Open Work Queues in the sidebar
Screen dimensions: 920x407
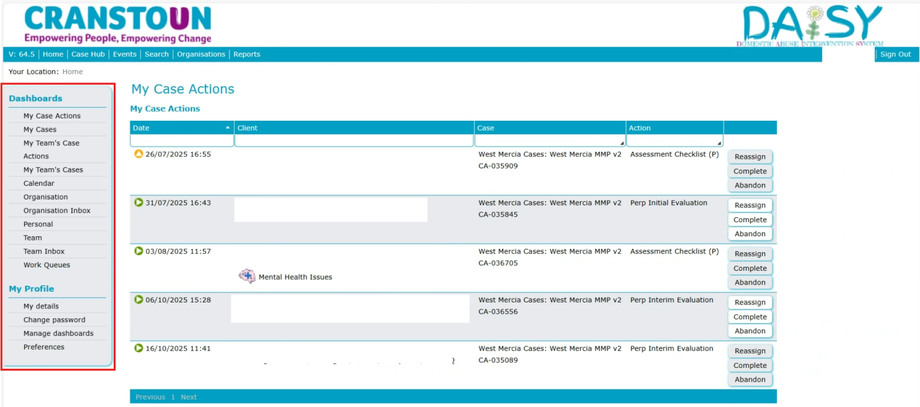point(46,265)
